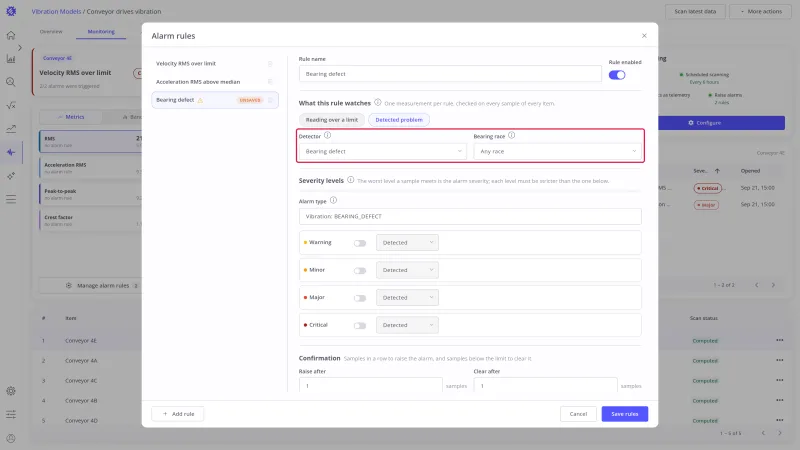This screenshot has width=800, height=450.
Task: Open the user profile icon in sidebar
Action: (x=11, y=438)
